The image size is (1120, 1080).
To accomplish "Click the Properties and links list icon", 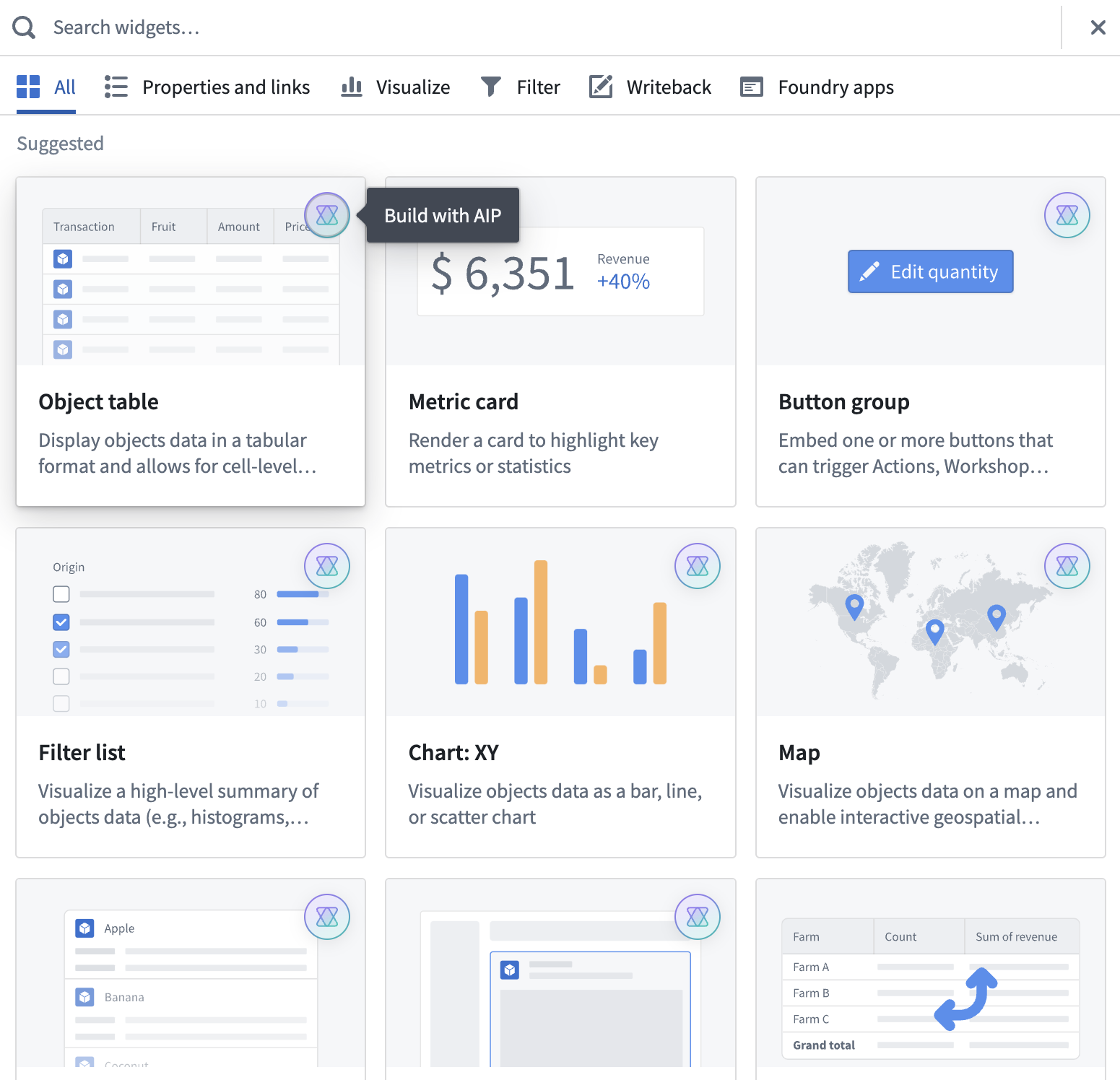I will [116, 87].
